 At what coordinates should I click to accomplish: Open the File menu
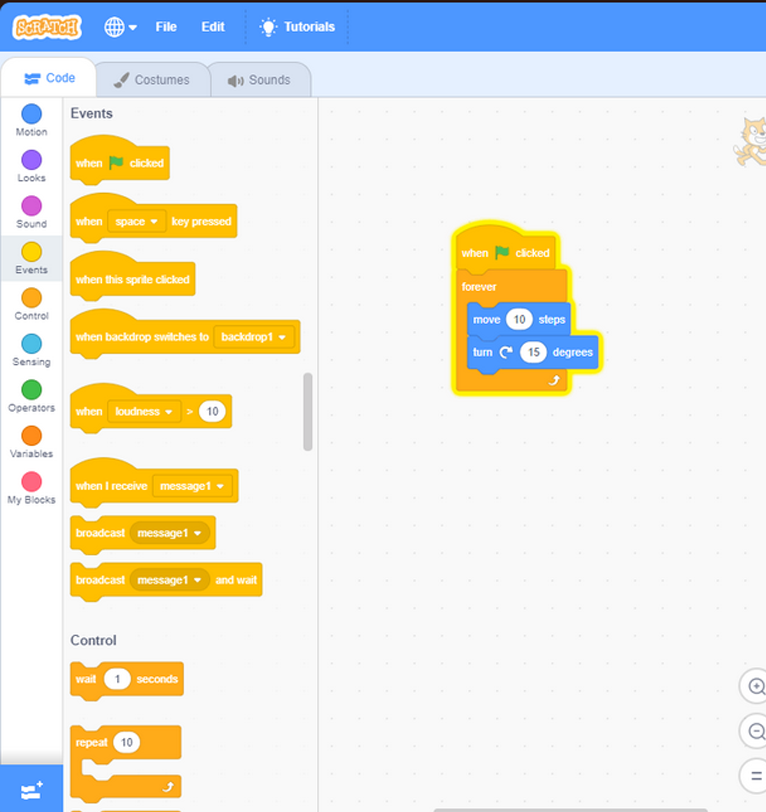[166, 27]
